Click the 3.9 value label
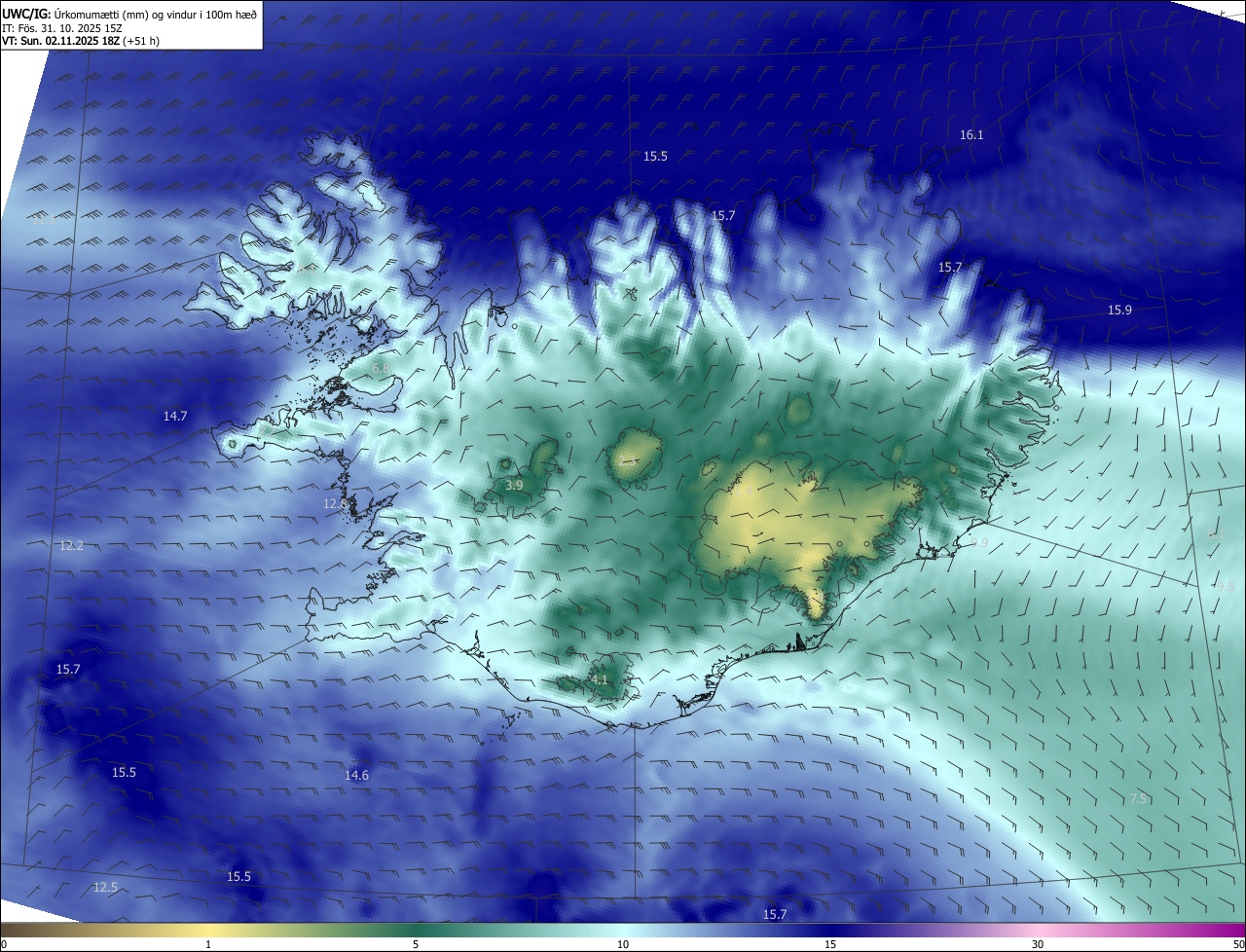The image size is (1246, 952). [x=514, y=485]
